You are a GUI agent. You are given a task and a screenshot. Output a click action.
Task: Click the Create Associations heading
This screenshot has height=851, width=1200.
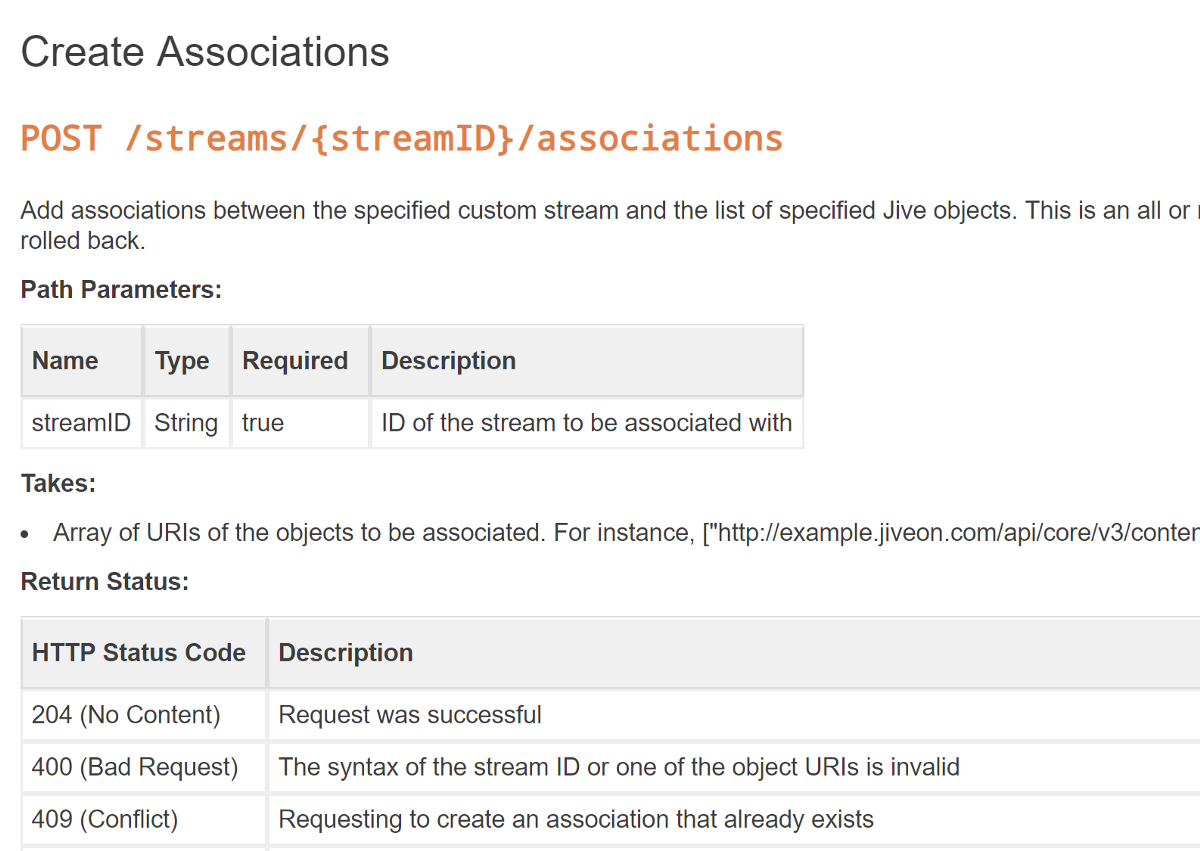205,52
